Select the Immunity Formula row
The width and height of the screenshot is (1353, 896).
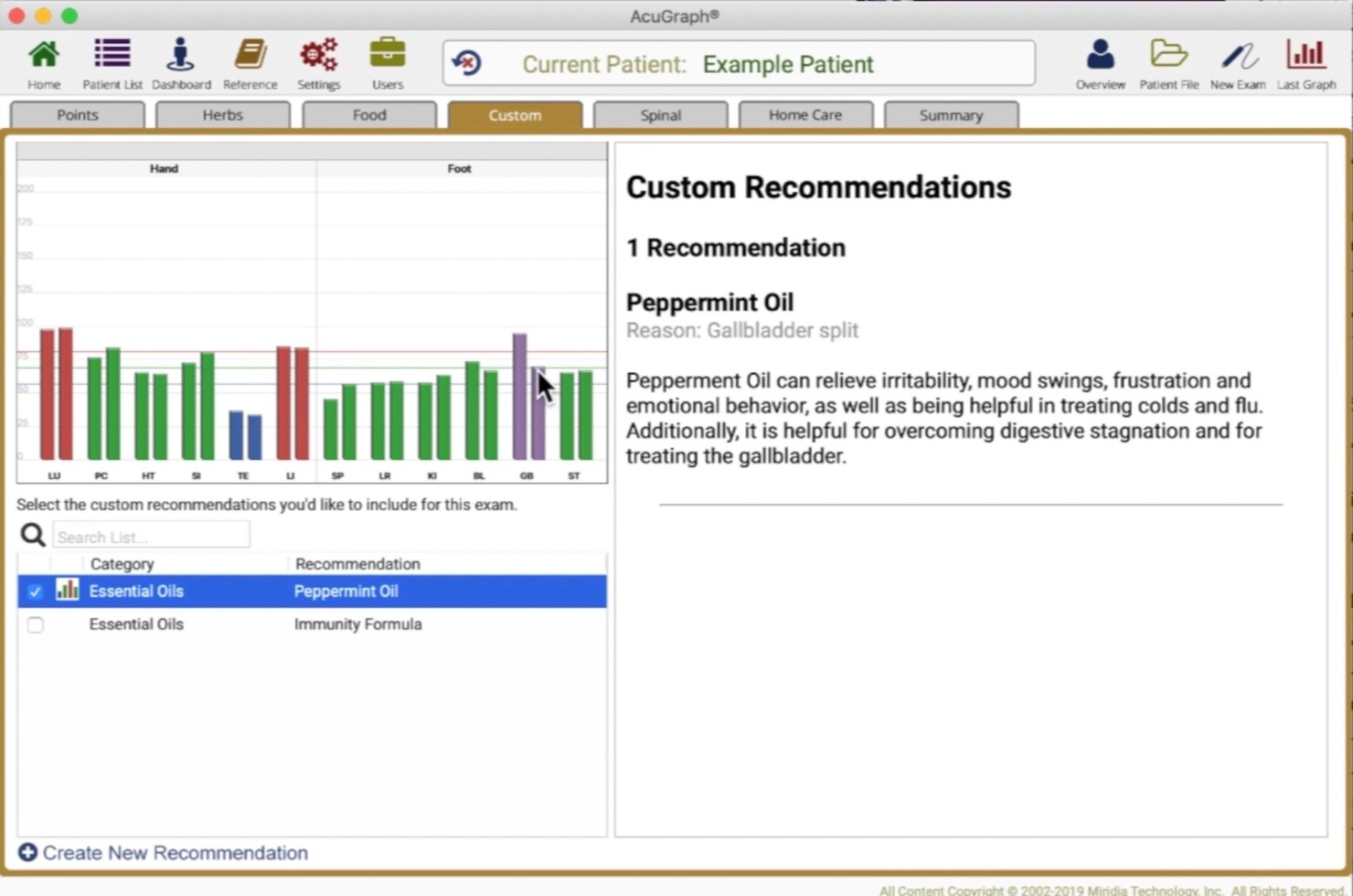pyautogui.click(x=357, y=624)
